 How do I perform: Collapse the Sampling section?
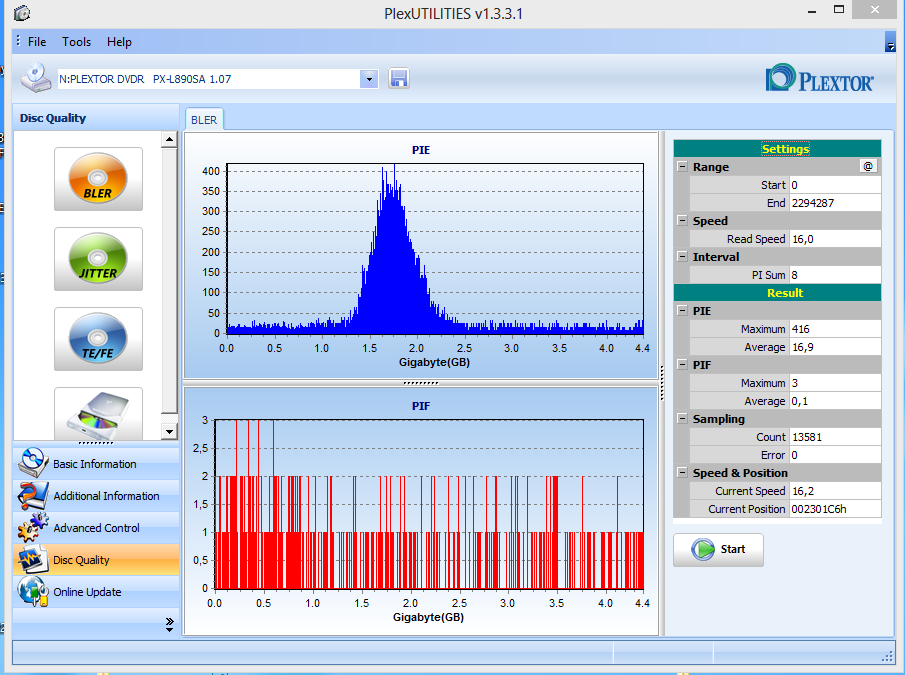(682, 418)
